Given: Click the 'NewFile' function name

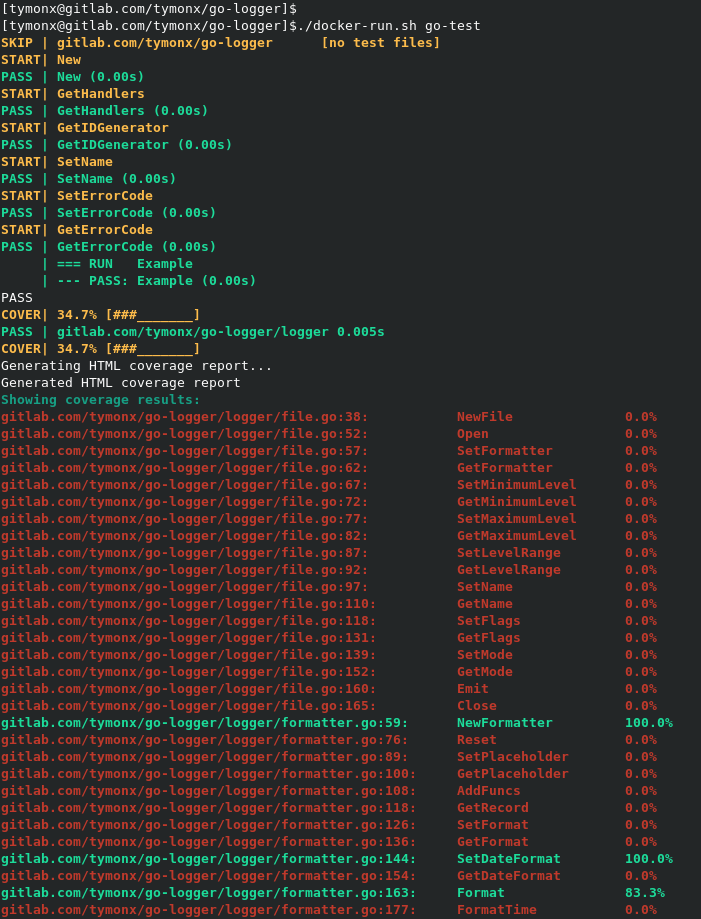Looking at the screenshot, I should pos(485,417).
